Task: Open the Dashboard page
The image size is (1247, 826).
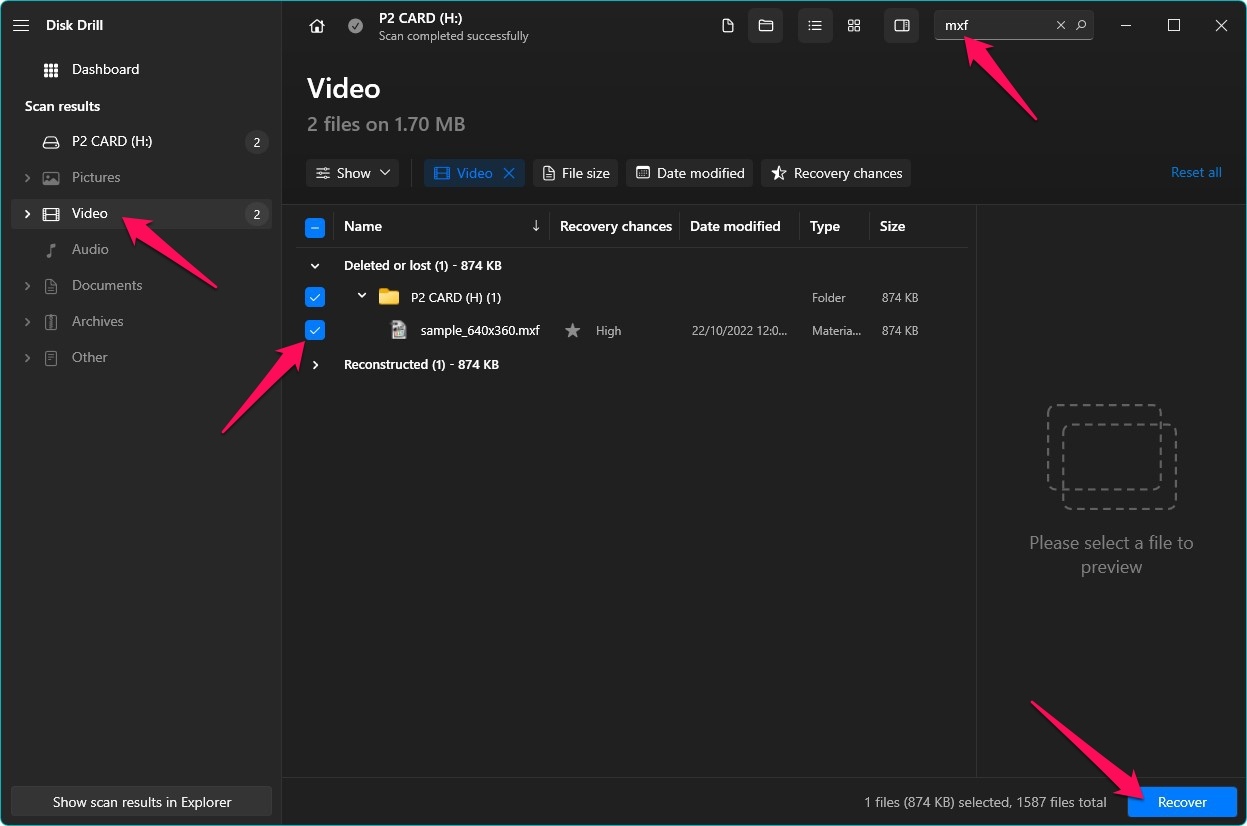Action: point(105,69)
